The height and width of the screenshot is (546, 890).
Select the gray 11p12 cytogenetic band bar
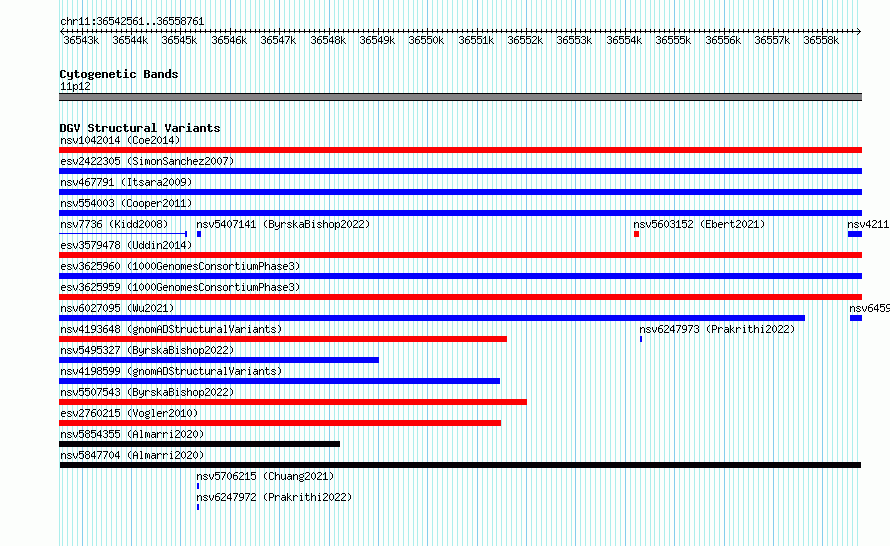(460, 97)
